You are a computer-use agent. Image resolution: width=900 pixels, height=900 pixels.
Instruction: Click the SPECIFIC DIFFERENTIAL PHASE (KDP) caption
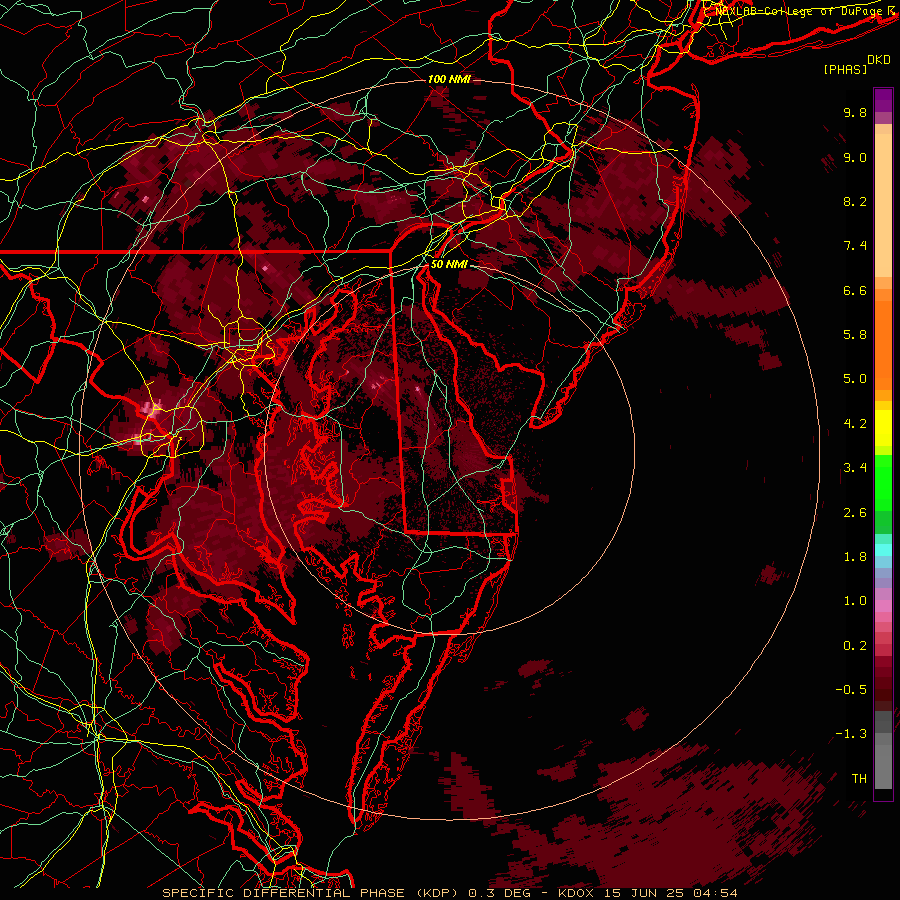point(310,893)
